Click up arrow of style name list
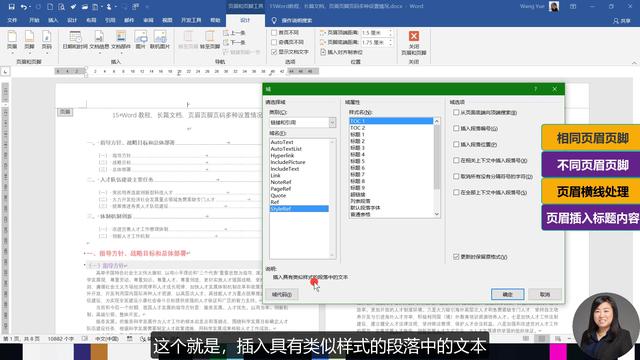The height and width of the screenshot is (360, 640). pyautogui.click(x=436, y=121)
